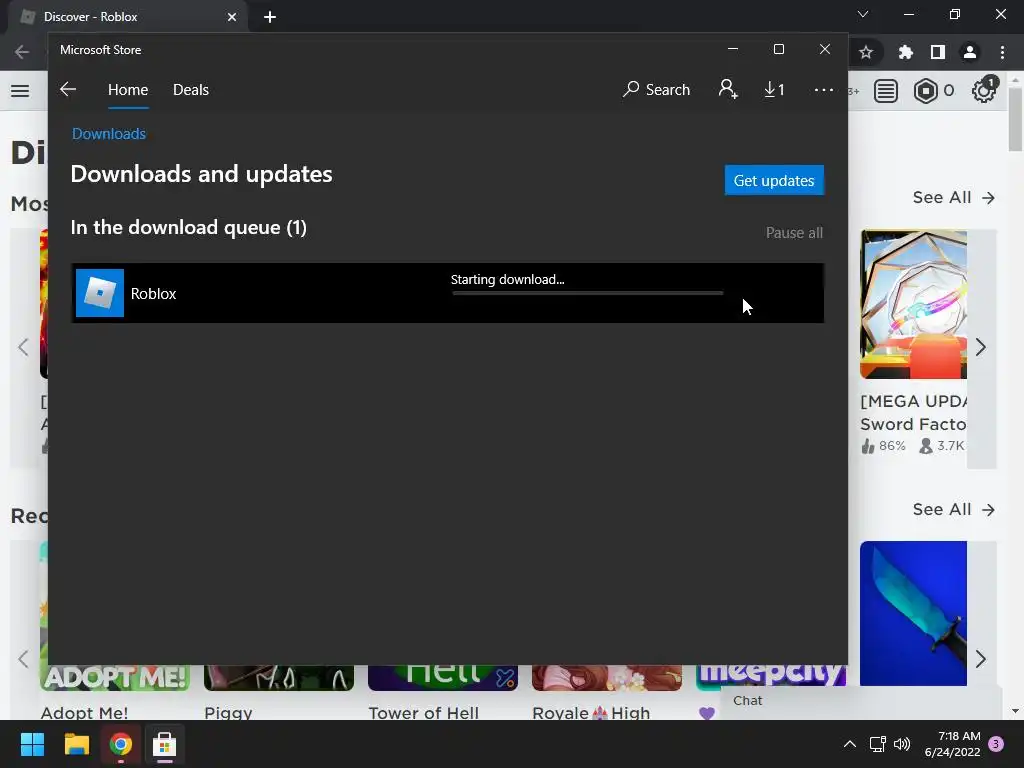Open notification center badge showing 3
Screen dimensions: 1024x768
click(x=997, y=744)
